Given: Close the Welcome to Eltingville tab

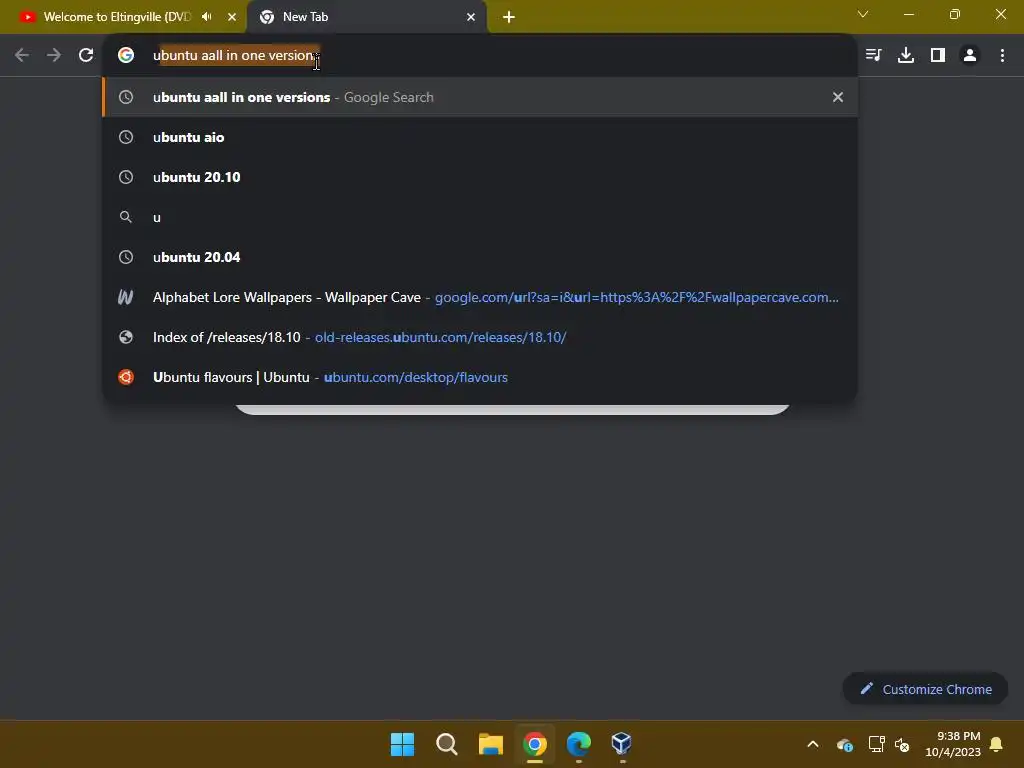Looking at the screenshot, I should (232, 17).
